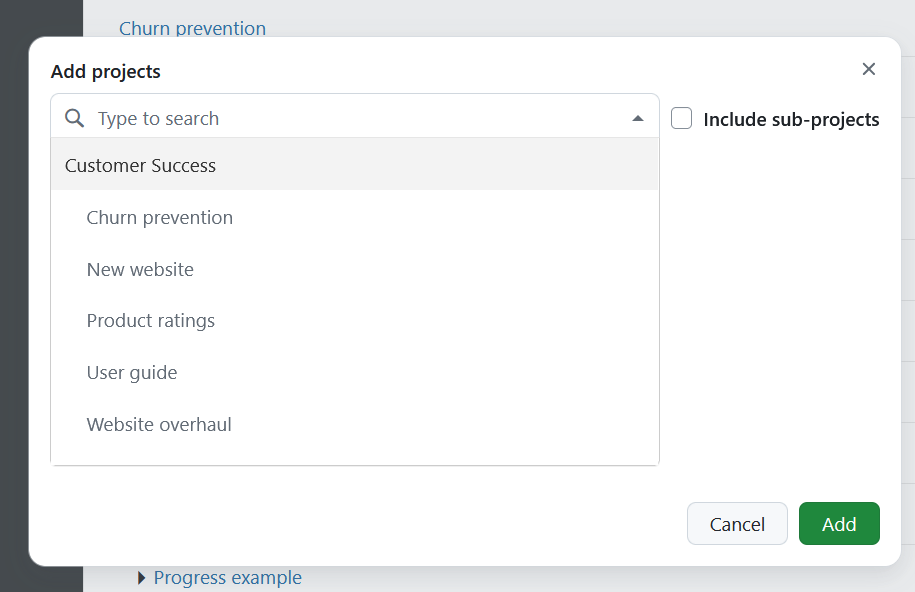Click the Progress example text link
This screenshot has height=592, width=915.
[x=227, y=578]
